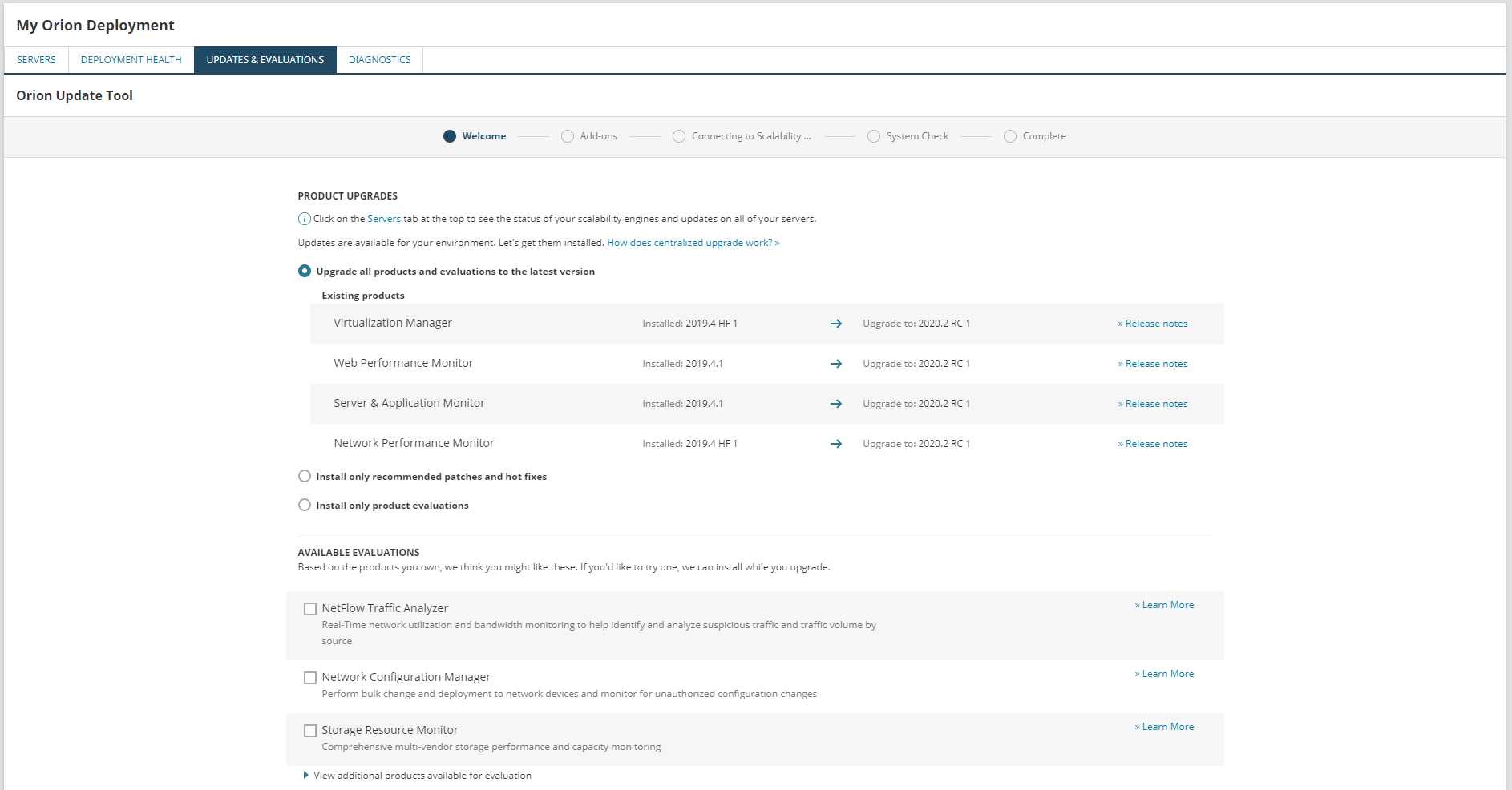The height and width of the screenshot is (790, 1512).
Task: Check the Network Configuration Manager box
Action: pyautogui.click(x=310, y=678)
